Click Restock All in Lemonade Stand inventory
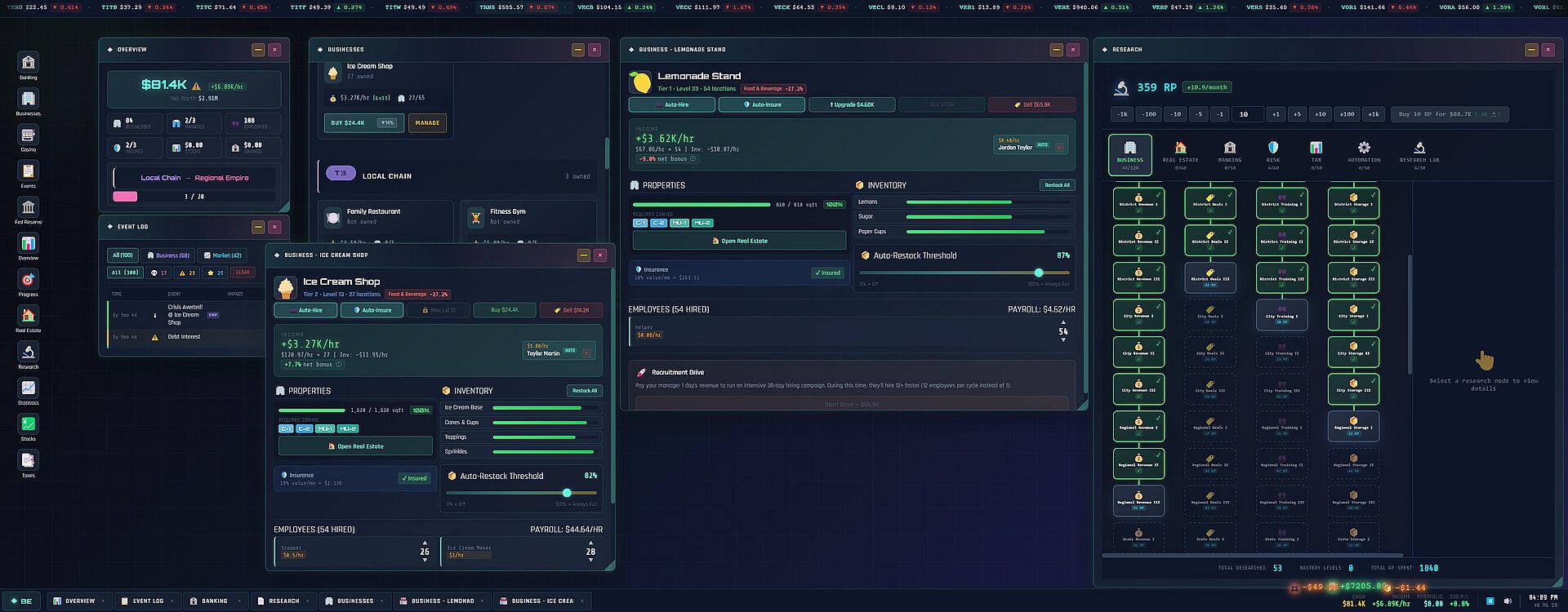The height and width of the screenshot is (612, 1568). coord(1057,185)
